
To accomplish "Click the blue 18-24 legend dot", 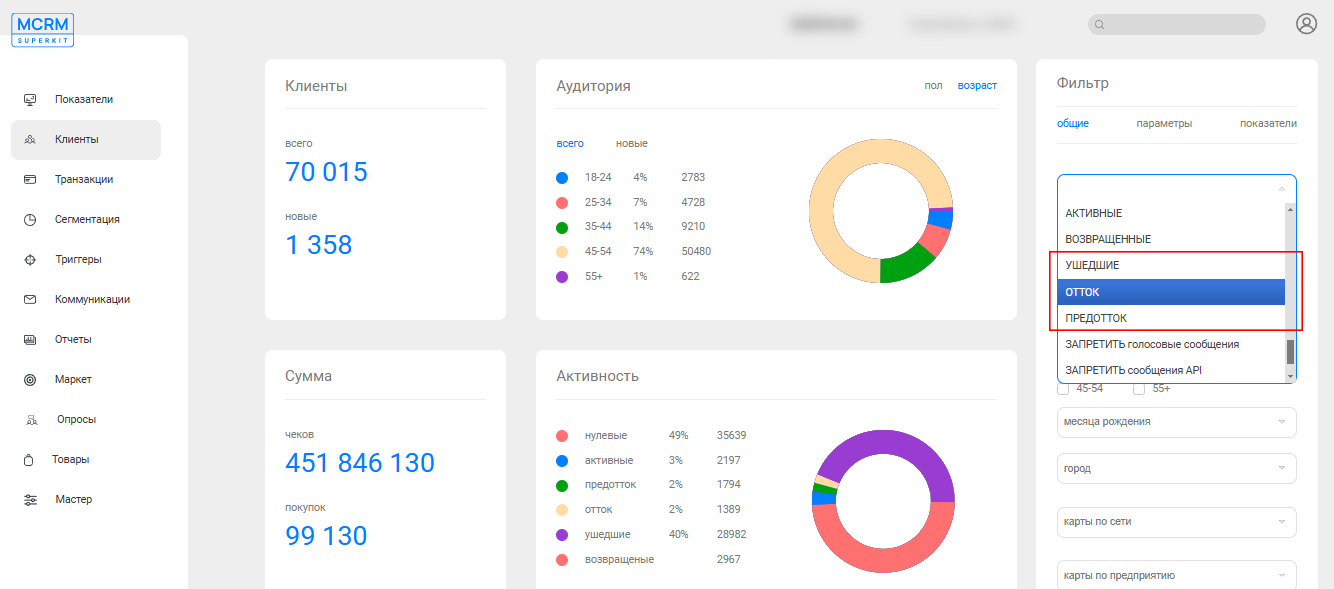I will (562, 178).
